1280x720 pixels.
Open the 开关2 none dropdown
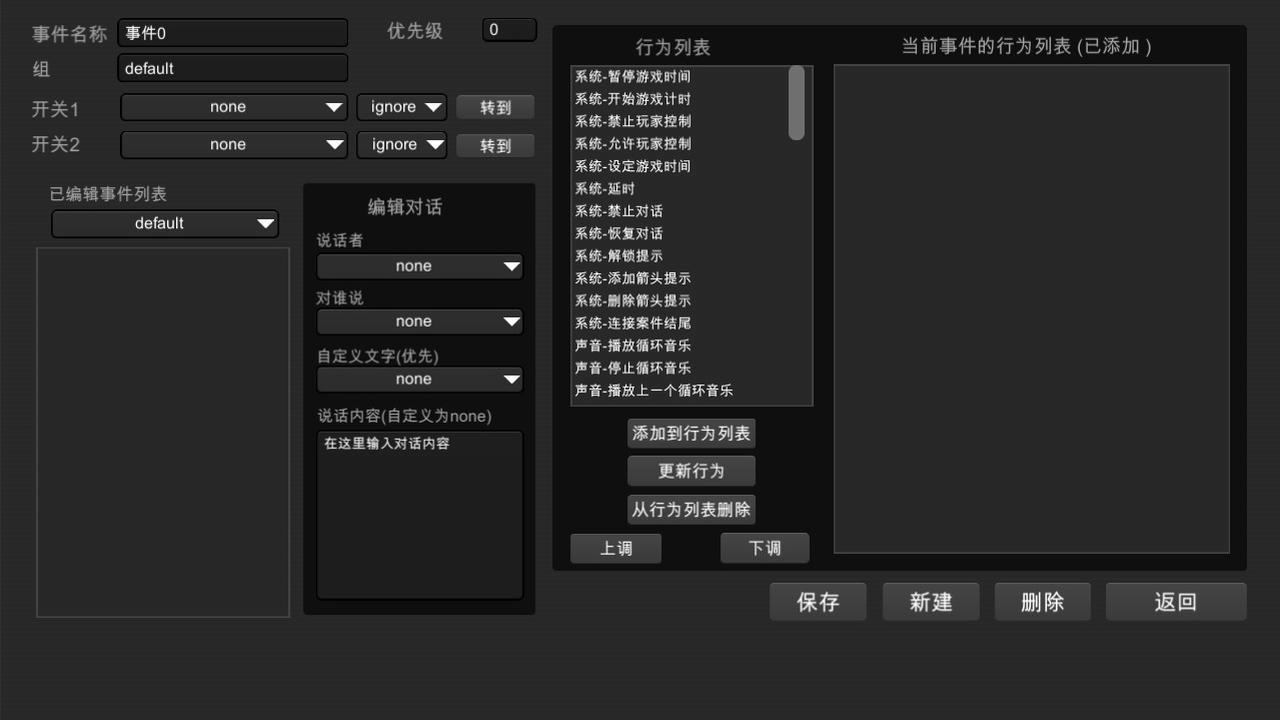coord(234,145)
